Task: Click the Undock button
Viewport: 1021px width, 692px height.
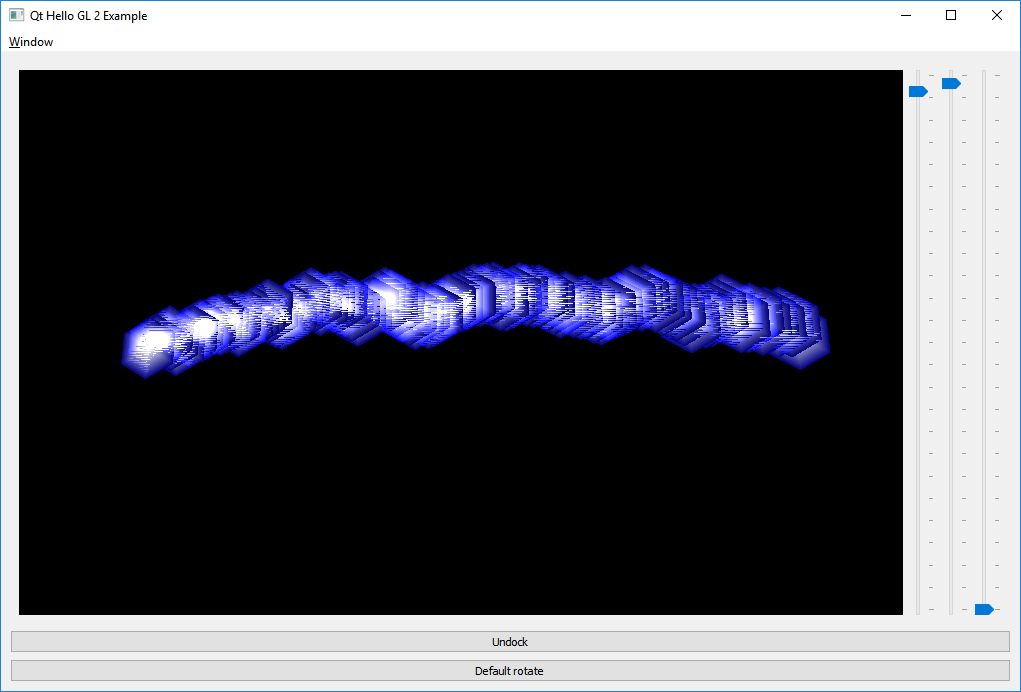Action: 510,642
